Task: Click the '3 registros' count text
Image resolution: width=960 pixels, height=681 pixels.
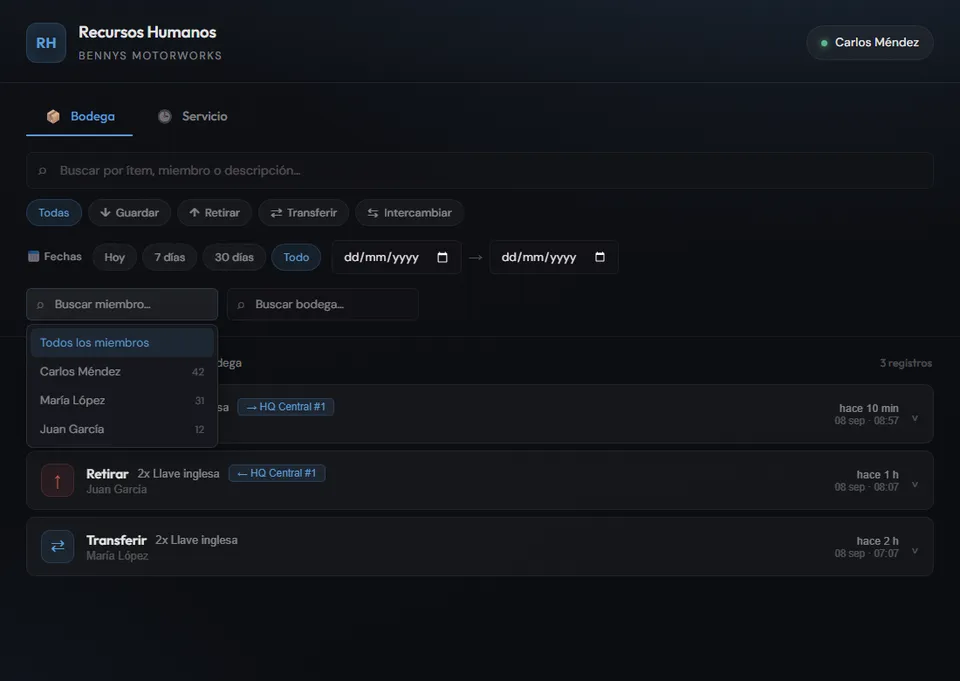Action: 906,363
